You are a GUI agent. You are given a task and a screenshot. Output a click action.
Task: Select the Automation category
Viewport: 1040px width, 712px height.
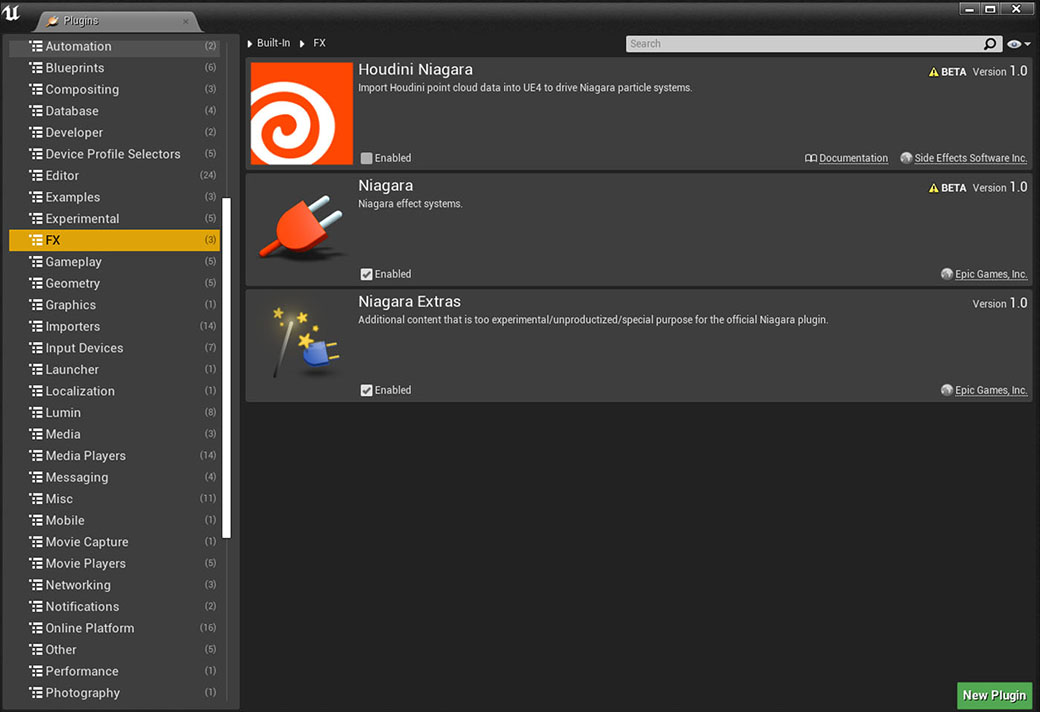pos(114,46)
